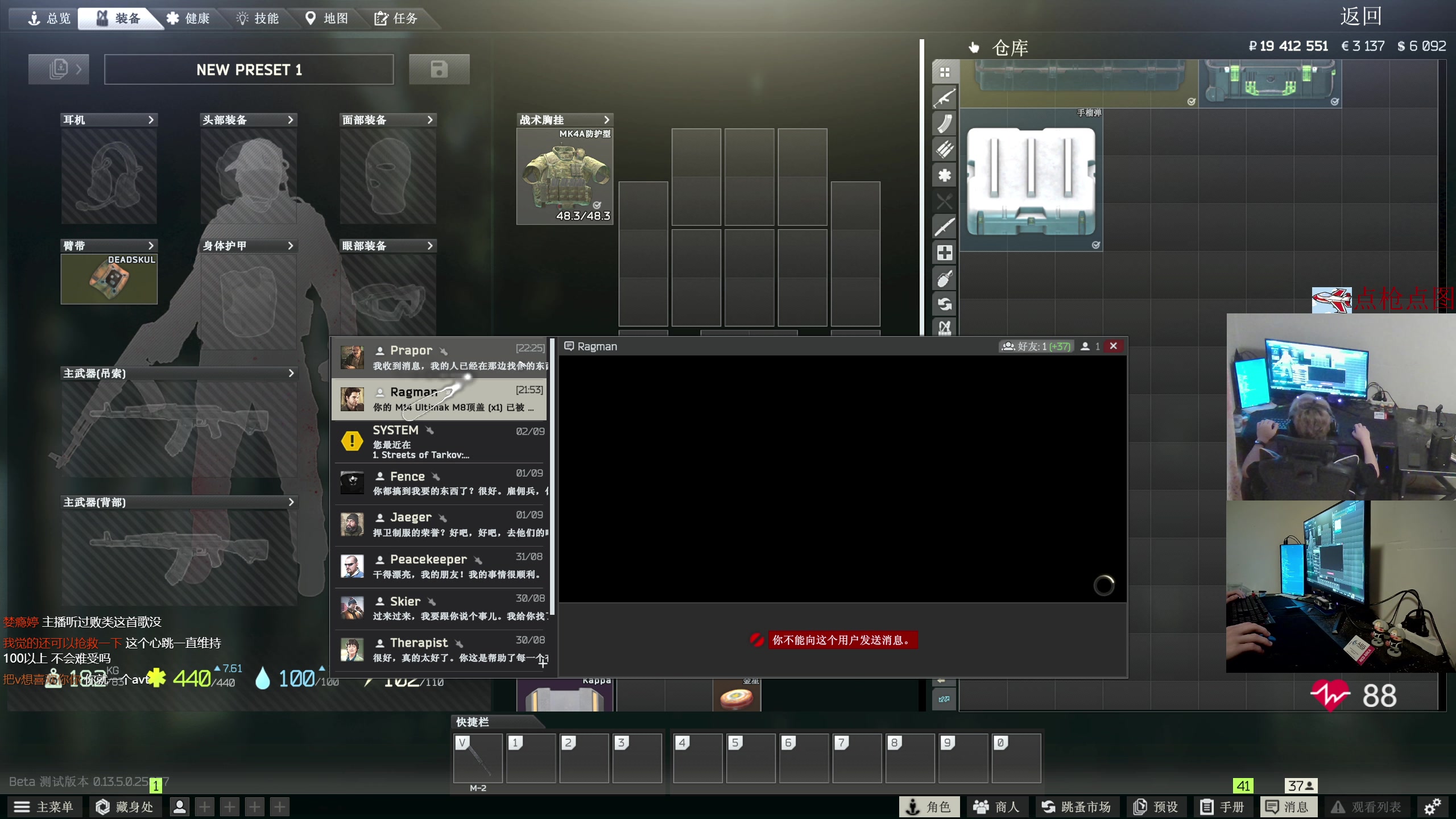Click the save preset floppy icon
This screenshot has width=1456, height=819.
[x=439, y=69]
